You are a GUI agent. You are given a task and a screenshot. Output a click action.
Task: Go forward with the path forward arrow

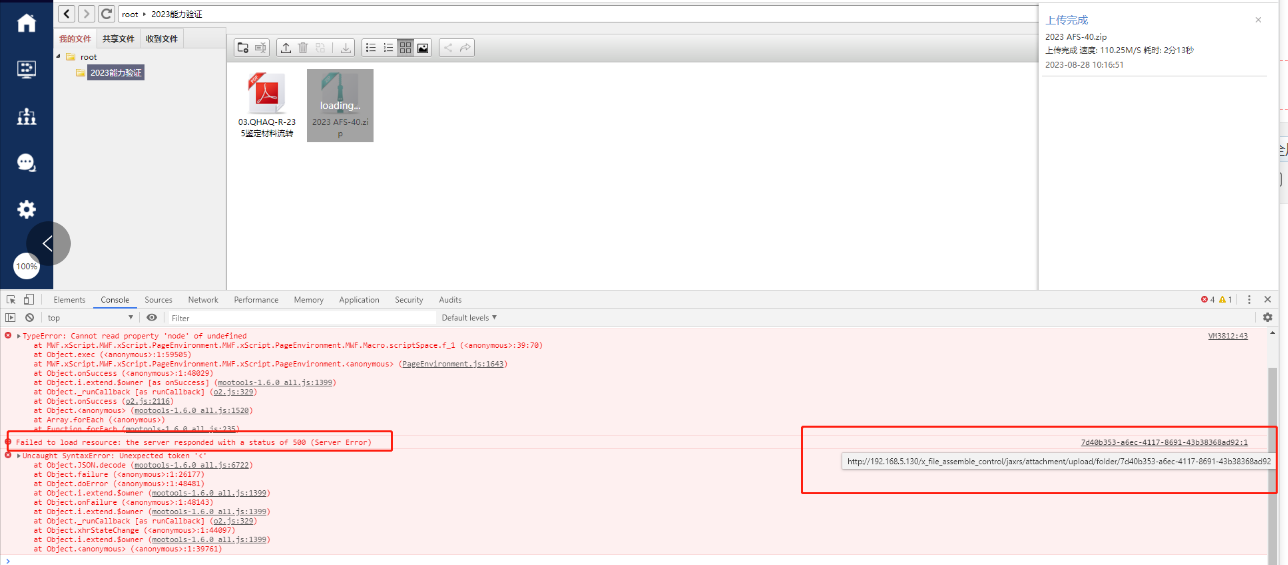pyautogui.click(x=86, y=14)
